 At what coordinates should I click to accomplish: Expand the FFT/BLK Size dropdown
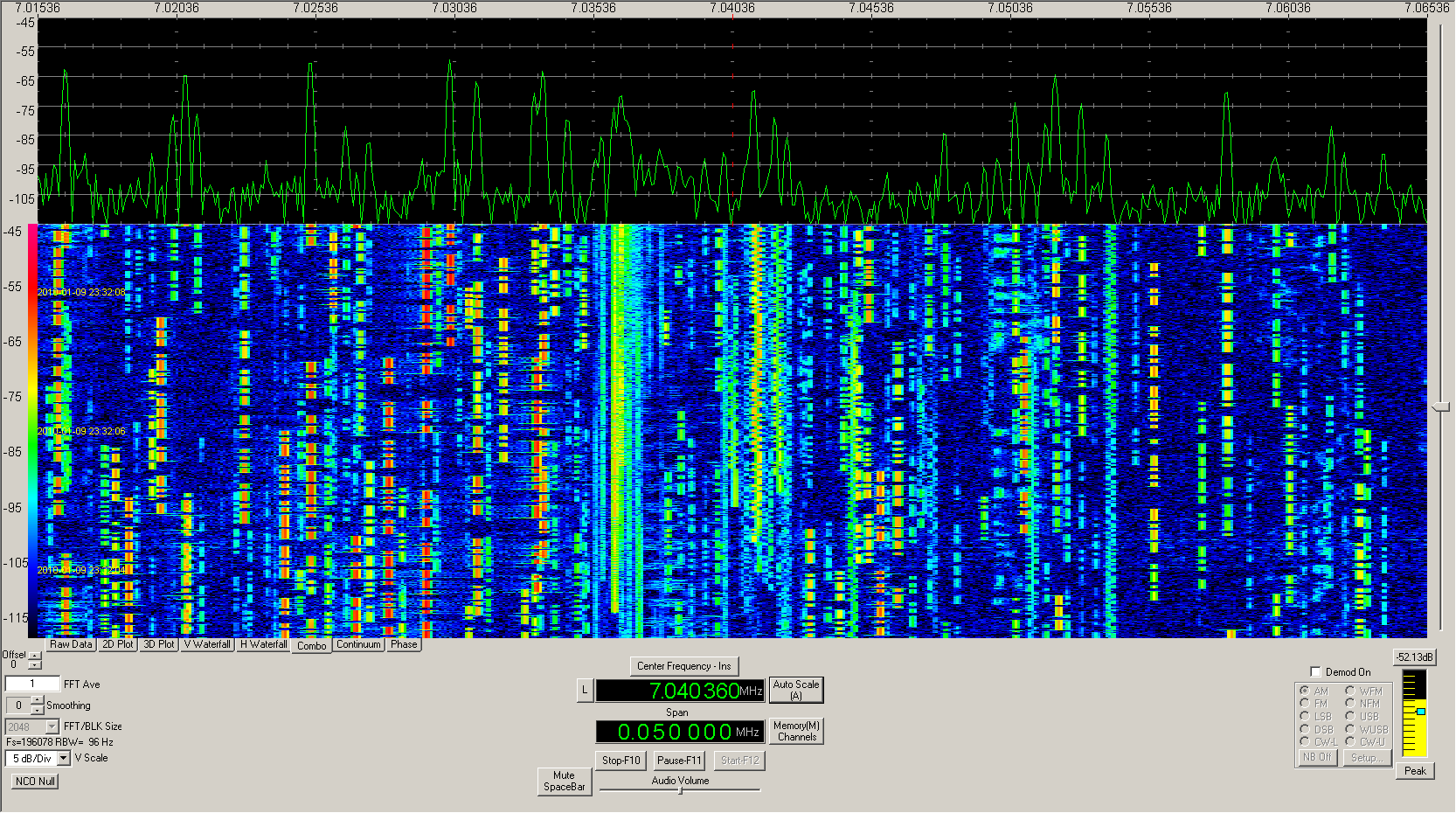52,727
